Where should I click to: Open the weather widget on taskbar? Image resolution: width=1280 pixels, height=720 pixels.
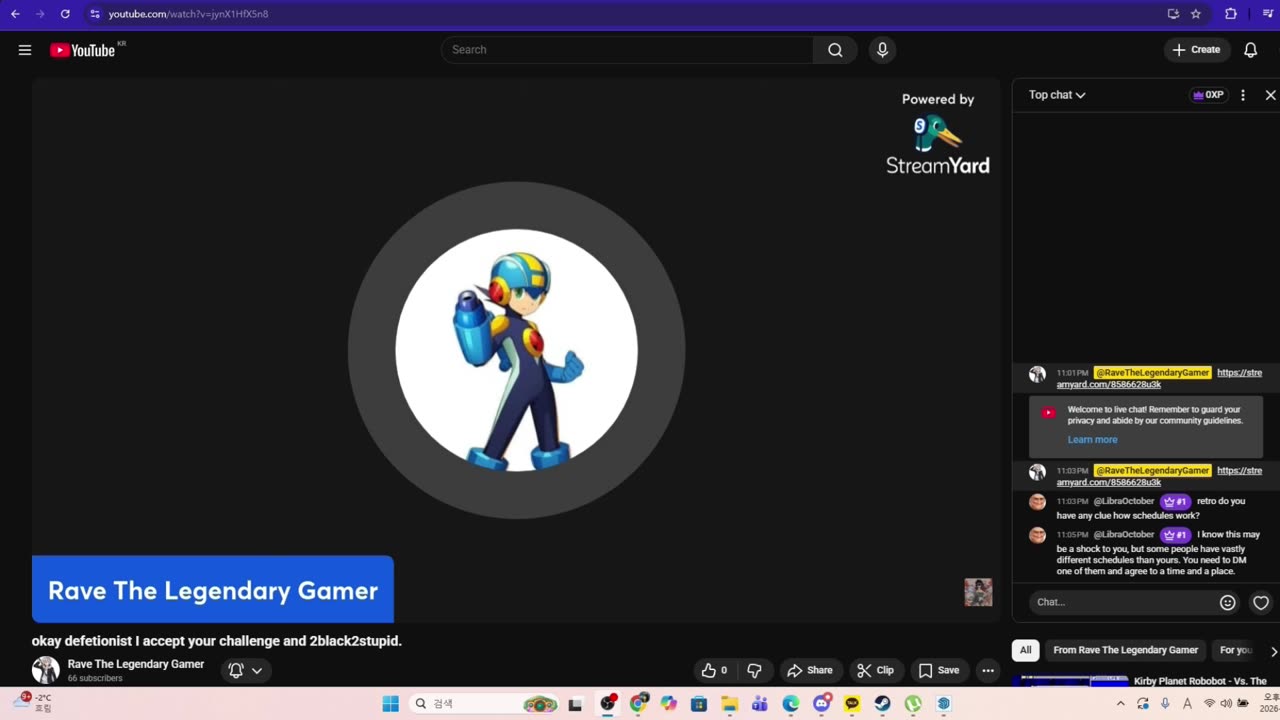pos(33,702)
